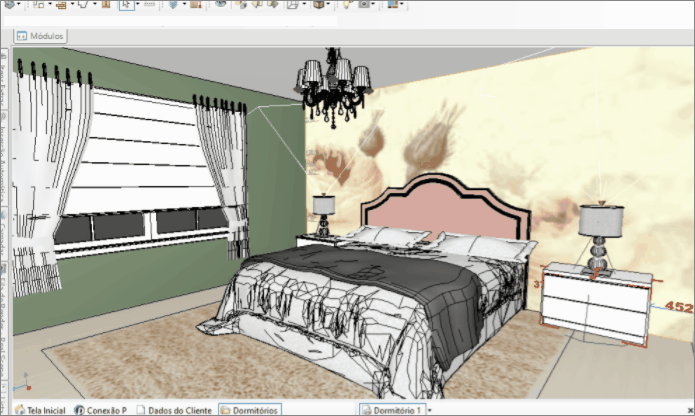This screenshot has width=695, height=416.
Task: Click the light bulb lighting icon
Action: pos(348,4)
